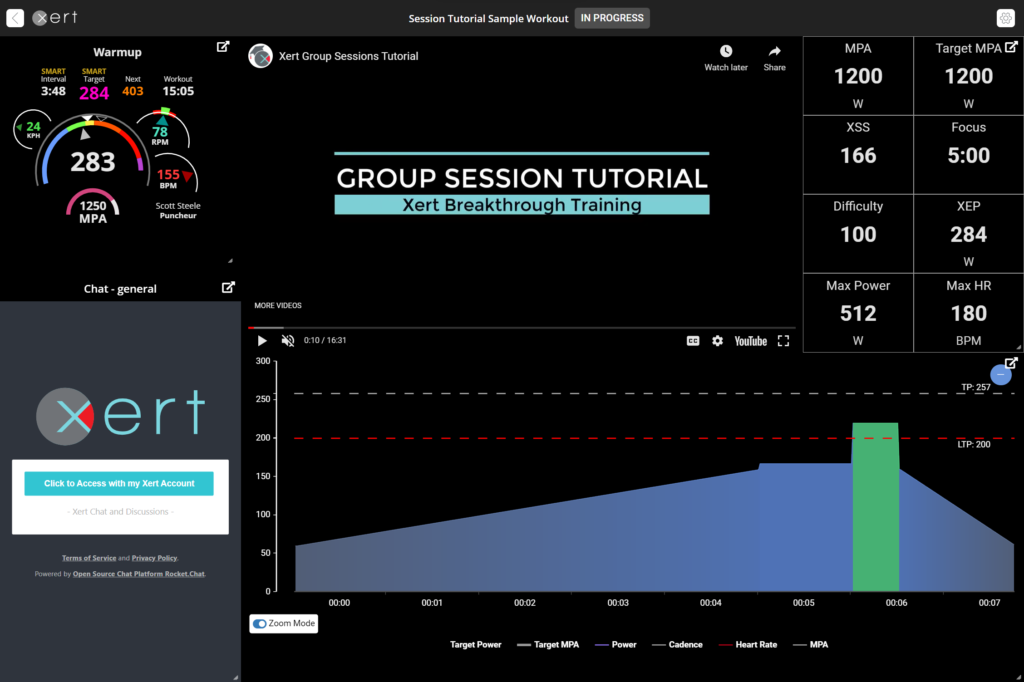Click the 'Warmup' panel heading

point(118,52)
